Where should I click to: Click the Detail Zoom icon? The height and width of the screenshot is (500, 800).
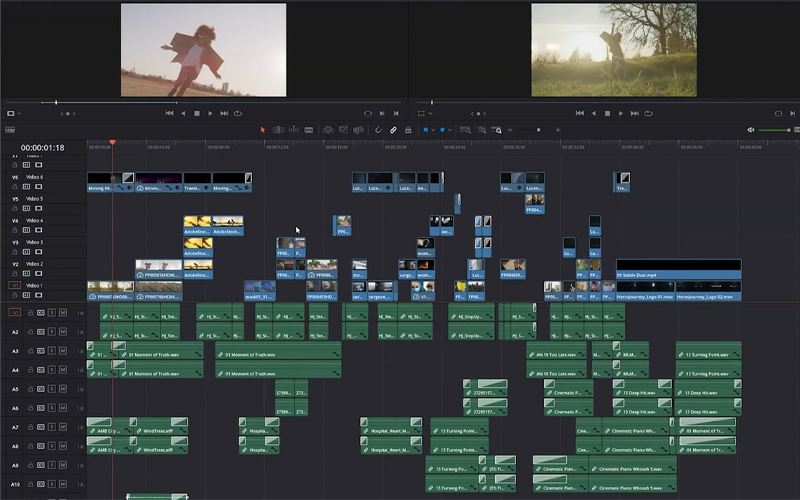click(x=482, y=130)
